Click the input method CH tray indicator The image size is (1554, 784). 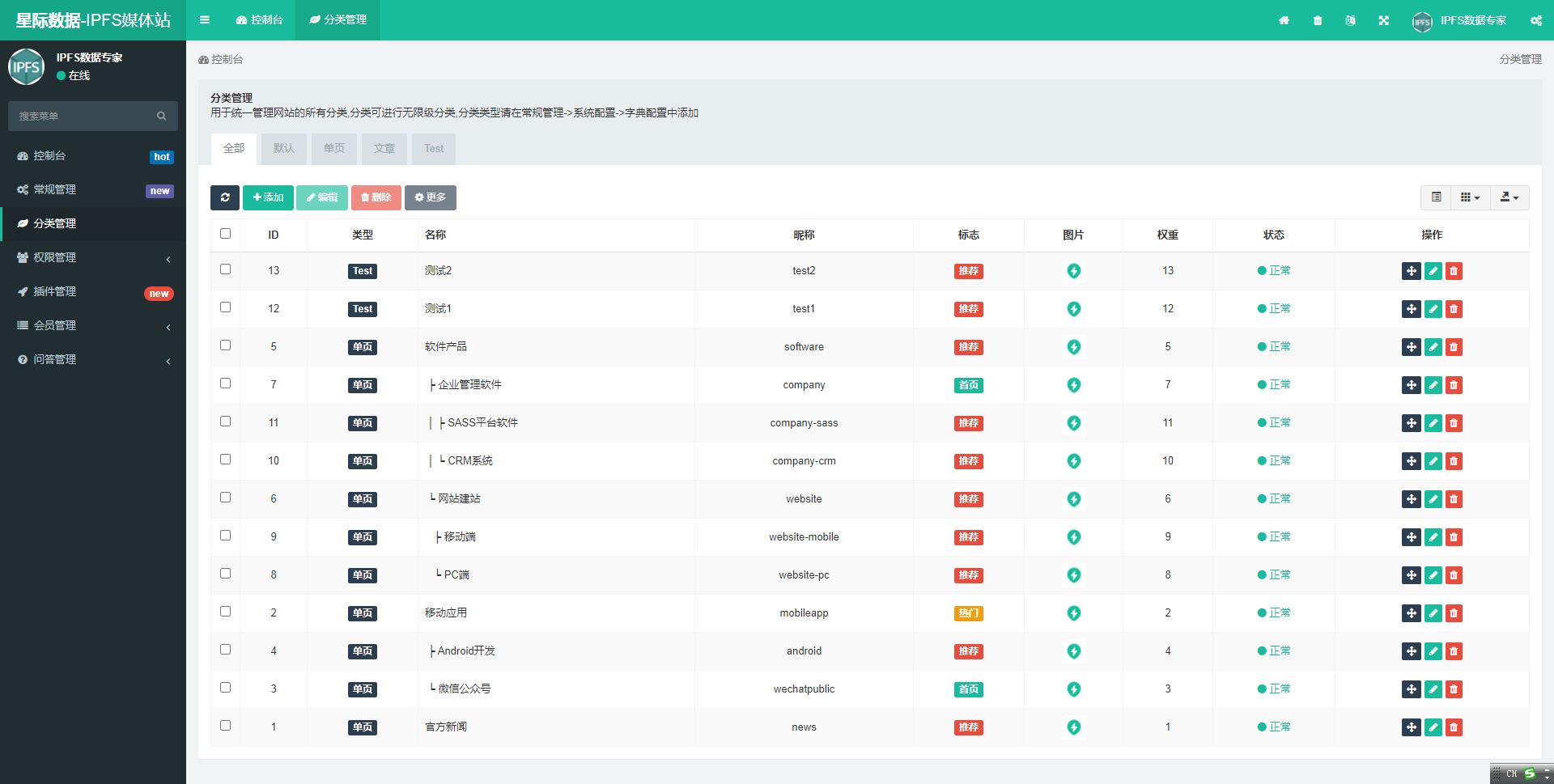(x=1511, y=773)
